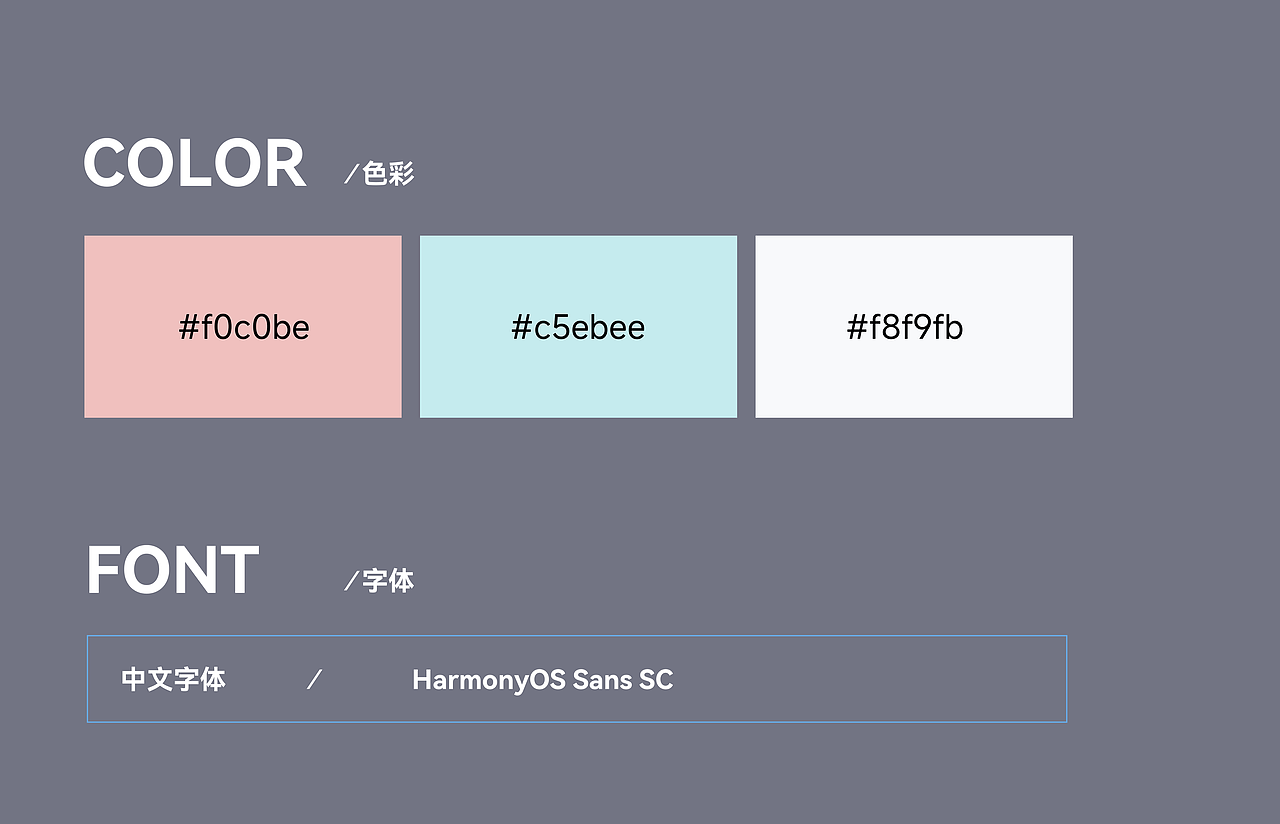Select the 中文字体 label
This screenshot has width=1280, height=824.
[173, 680]
